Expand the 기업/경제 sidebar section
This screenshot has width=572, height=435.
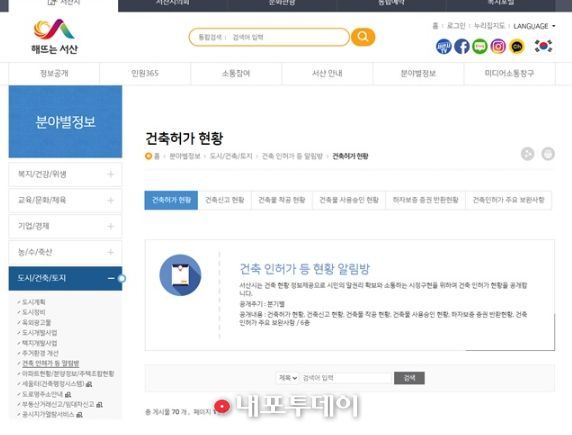(x=65, y=226)
